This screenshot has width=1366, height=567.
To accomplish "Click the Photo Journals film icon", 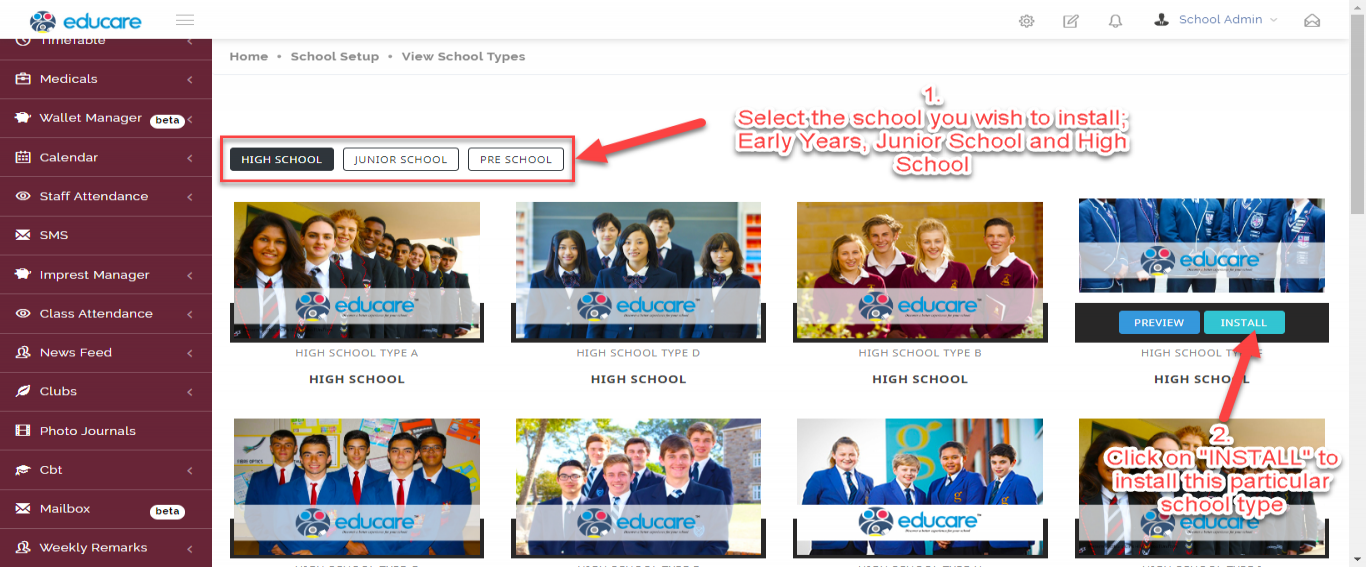I will pyautogui.click(x=22, y=431).
